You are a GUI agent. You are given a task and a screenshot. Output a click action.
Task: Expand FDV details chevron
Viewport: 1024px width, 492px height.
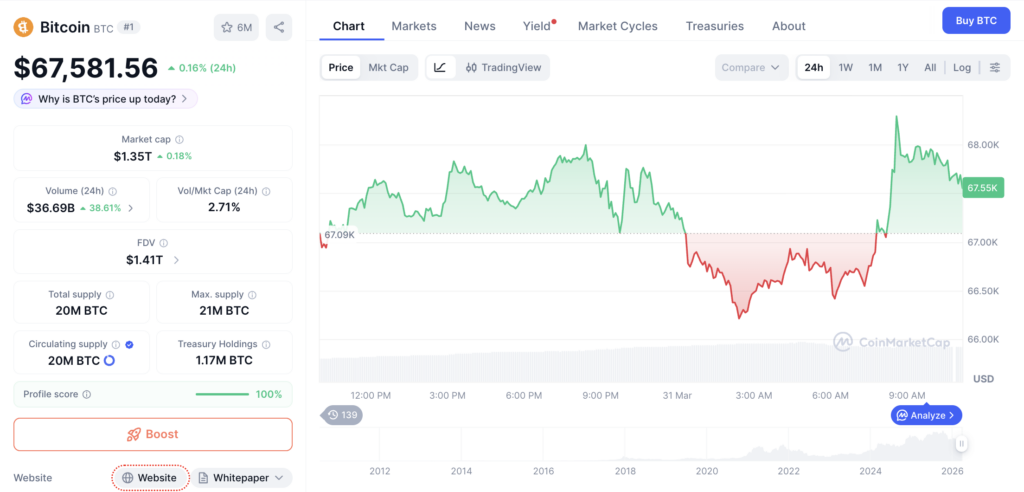click(x=176, y=260)
